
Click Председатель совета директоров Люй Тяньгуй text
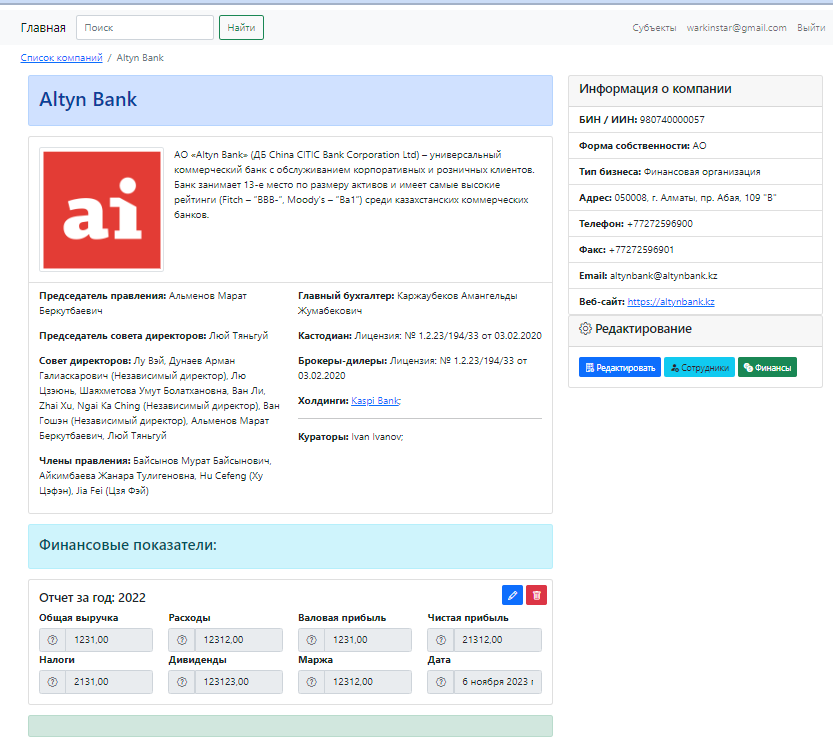click(x=154, y=336)
